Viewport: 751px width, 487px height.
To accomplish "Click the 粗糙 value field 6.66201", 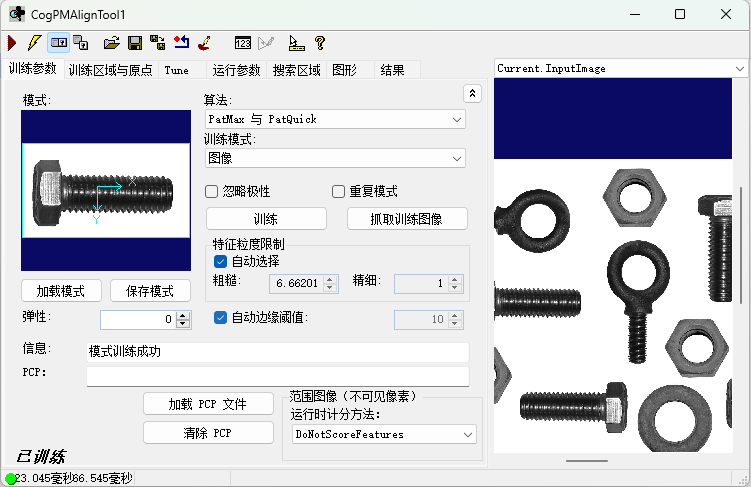I will 296,283.
